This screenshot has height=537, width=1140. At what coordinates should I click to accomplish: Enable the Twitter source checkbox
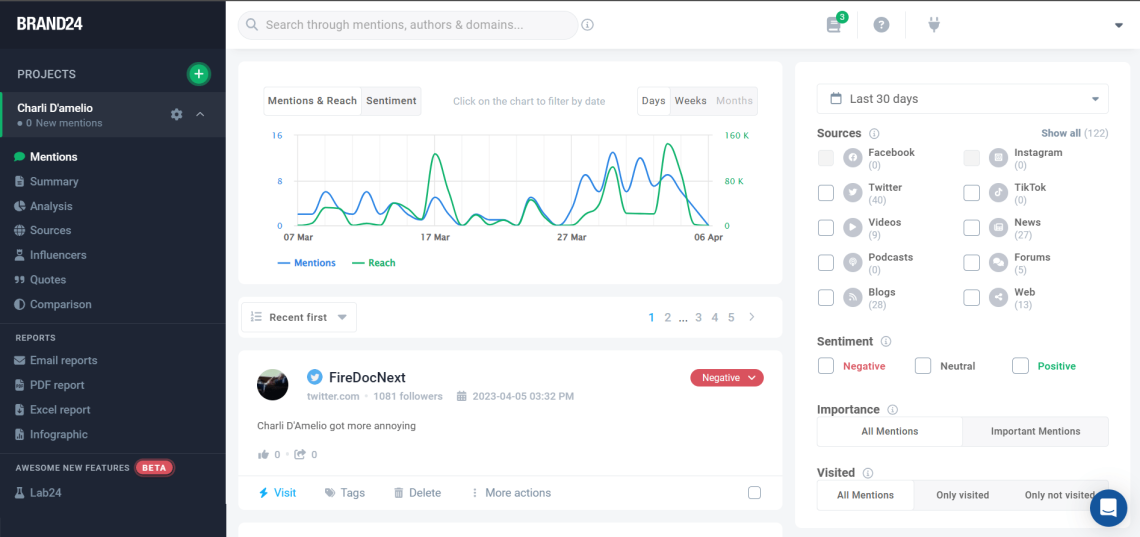pyautogui.click(x=826, y=193)
